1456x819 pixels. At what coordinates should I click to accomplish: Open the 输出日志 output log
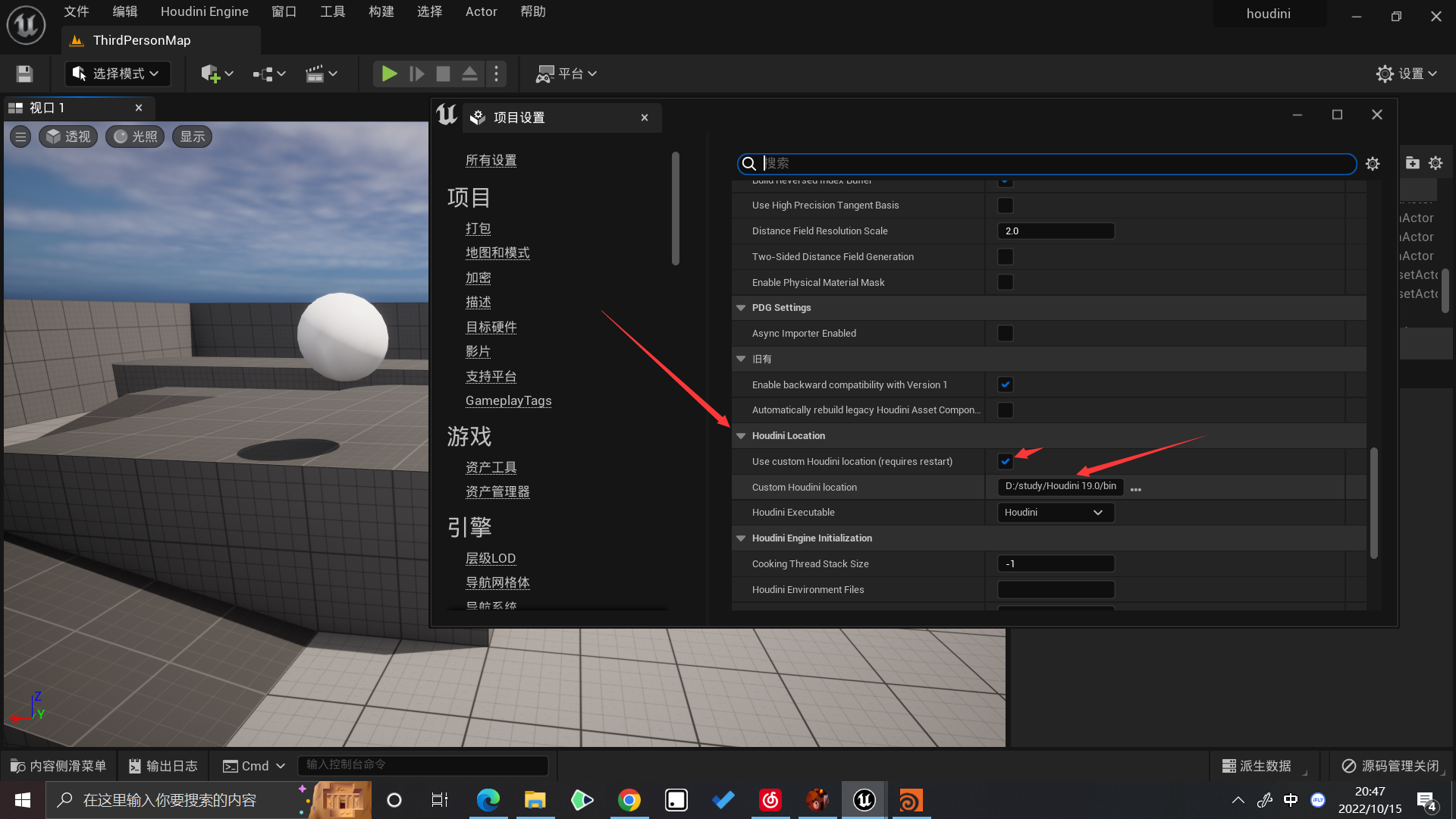pos(163,766)
